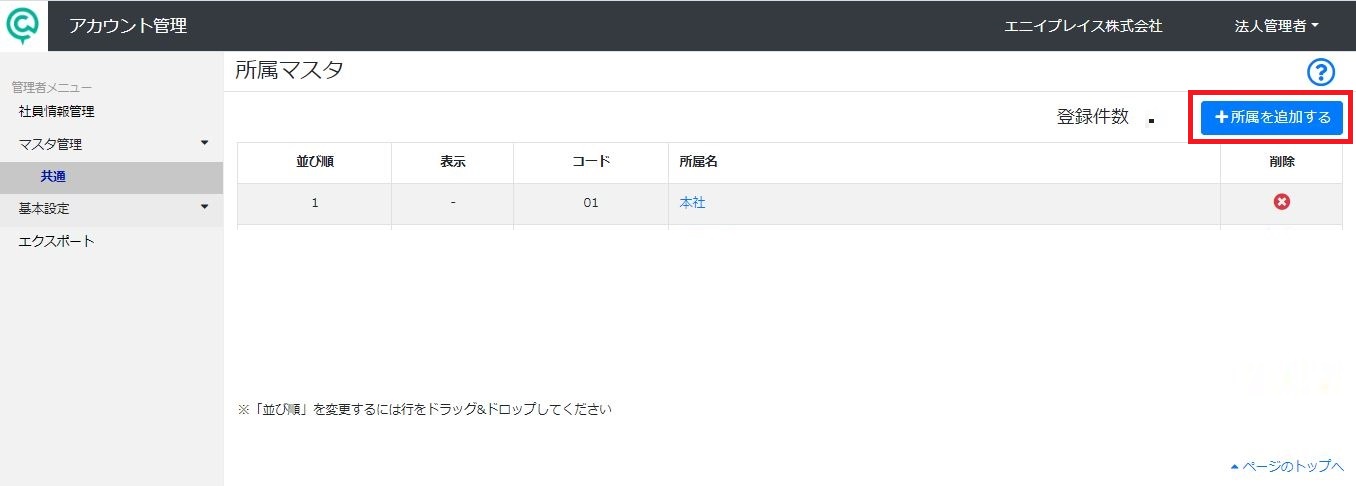Click エニイプレイス株式会社 company name
The width and height of the screenshot is (1356, 486).
pos(1083,26)
